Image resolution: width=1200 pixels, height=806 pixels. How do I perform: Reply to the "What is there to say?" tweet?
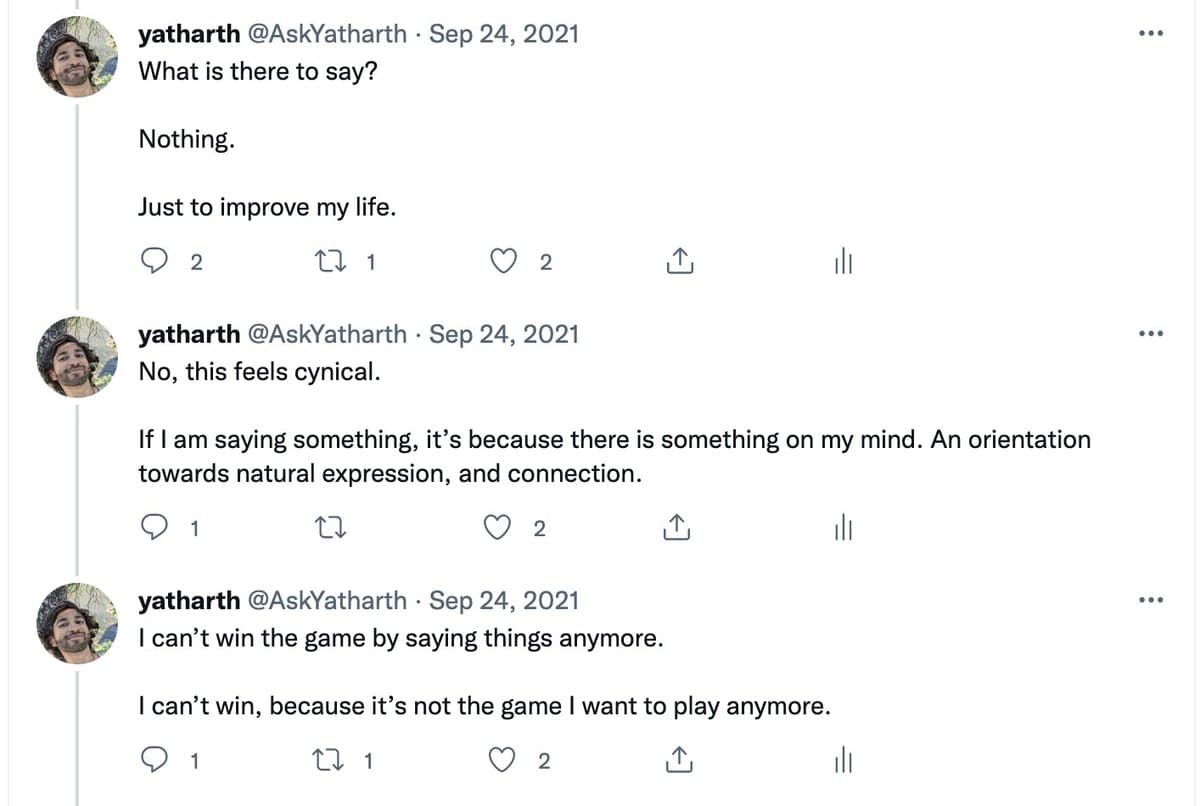152,262
